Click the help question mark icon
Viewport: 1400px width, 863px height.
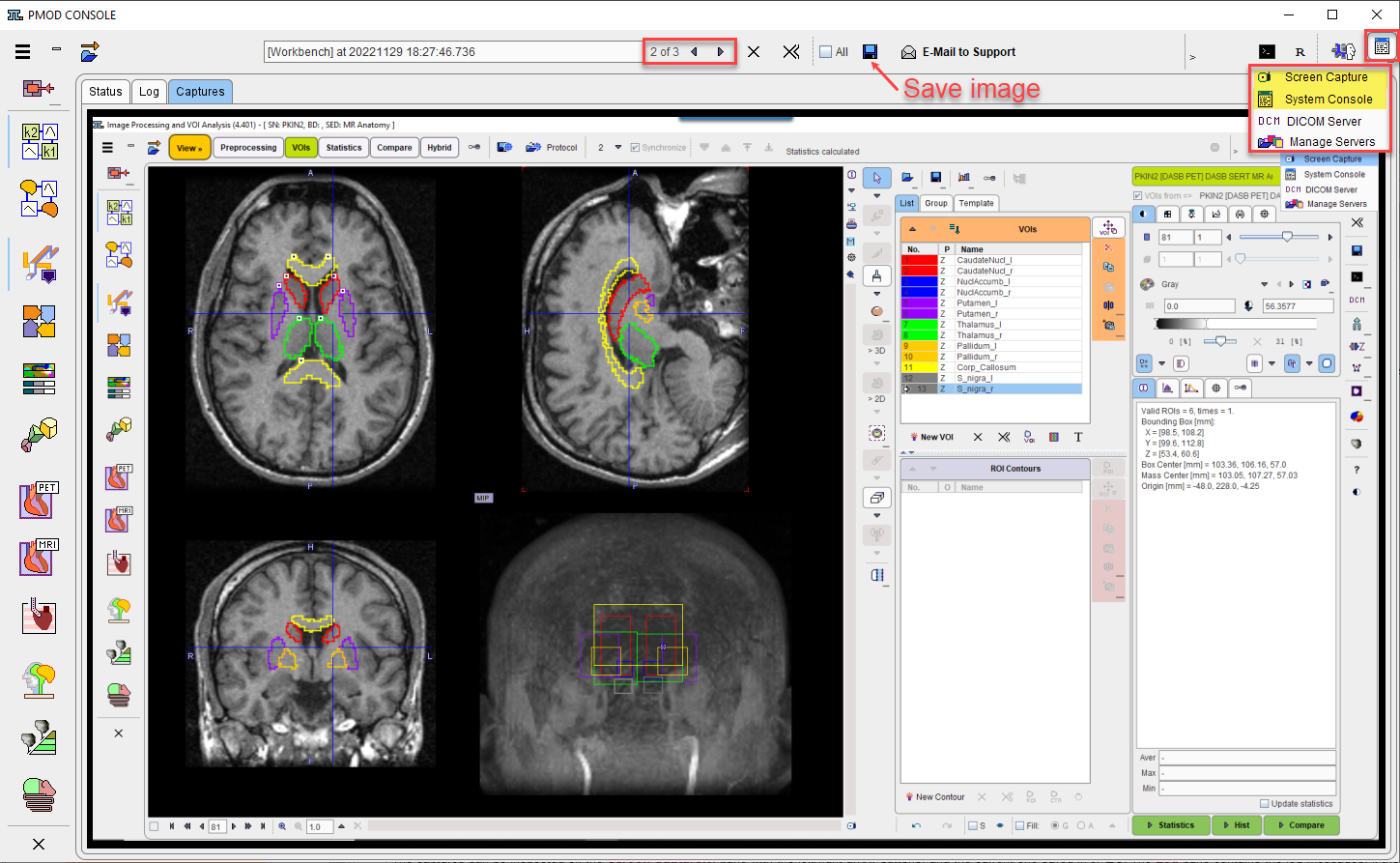(1357, 470)
